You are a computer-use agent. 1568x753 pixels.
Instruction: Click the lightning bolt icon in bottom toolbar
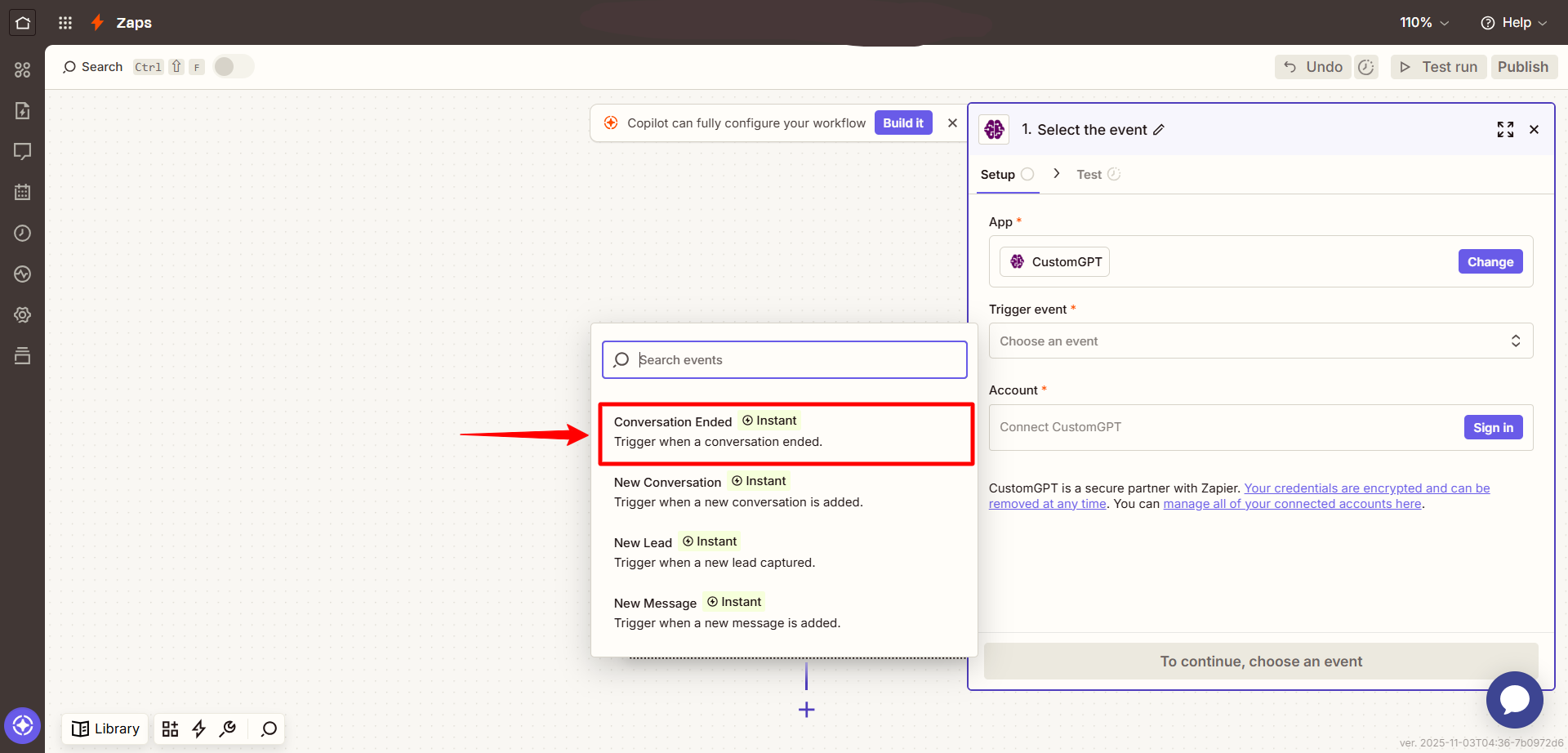tap(198, 728)
